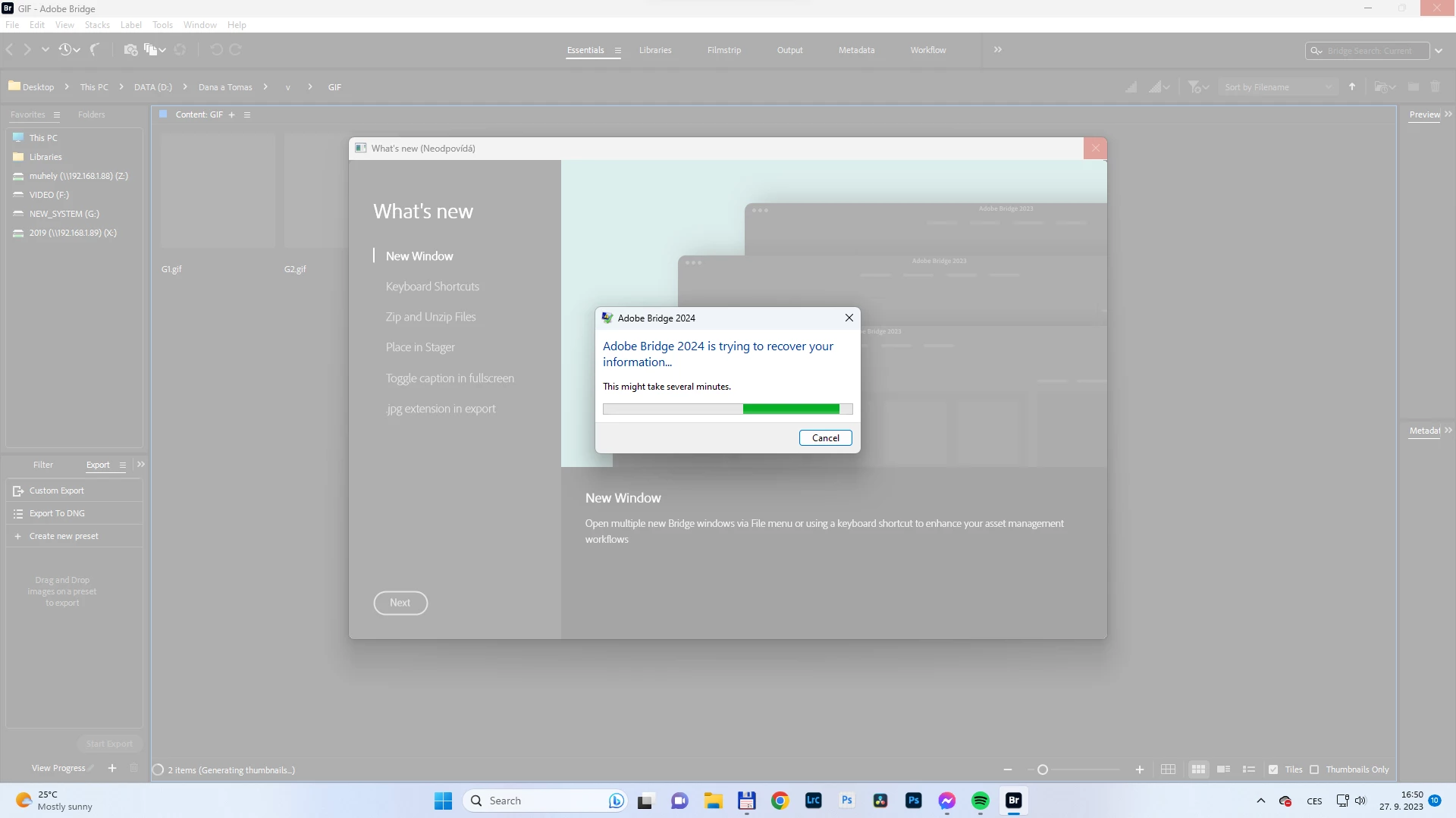Image resolution: width=1456 pixels, height=818 pixels.
Task: Switch to the Metadata workspace
Action: 856,50
